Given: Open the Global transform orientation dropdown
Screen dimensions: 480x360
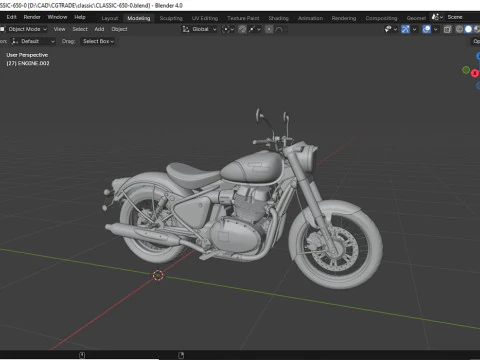Looking at the screenshot, I should pos(199,29).
